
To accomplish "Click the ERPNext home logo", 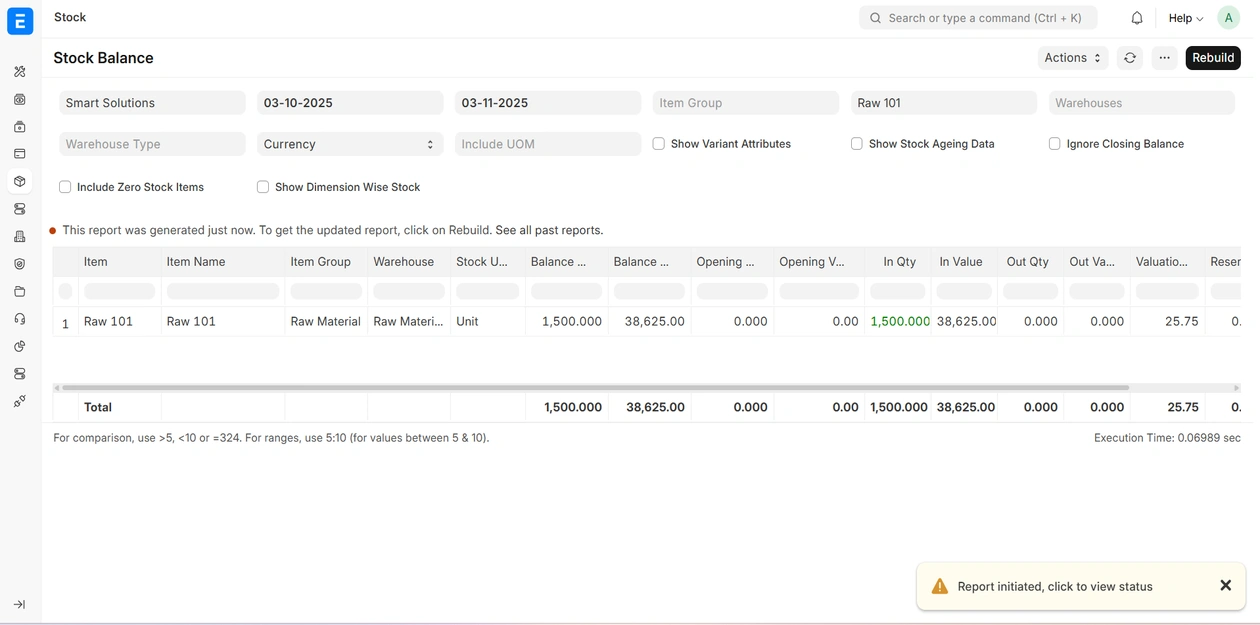I will point(20,20).
